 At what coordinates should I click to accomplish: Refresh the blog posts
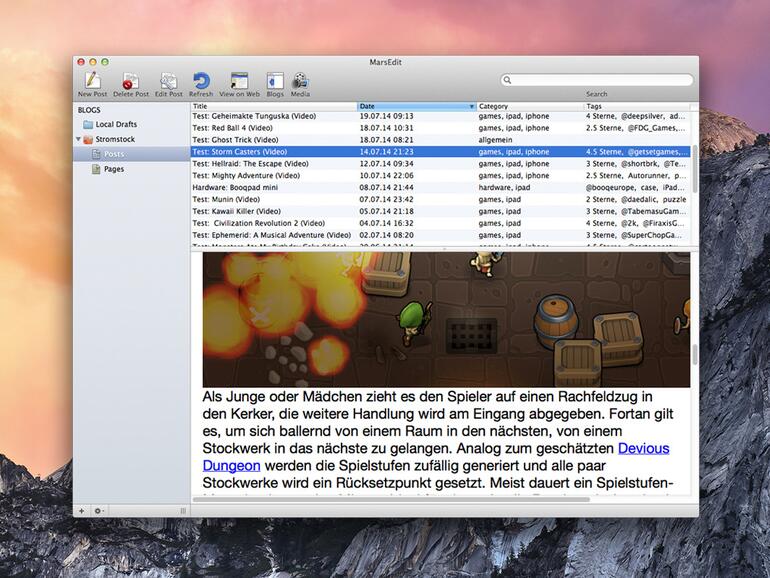(x=201, y=84)
